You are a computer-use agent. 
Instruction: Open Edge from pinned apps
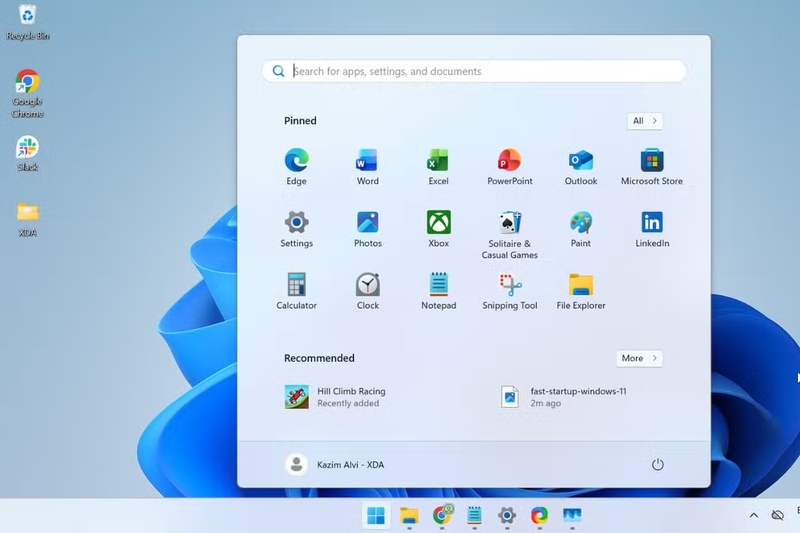[296, 167]
